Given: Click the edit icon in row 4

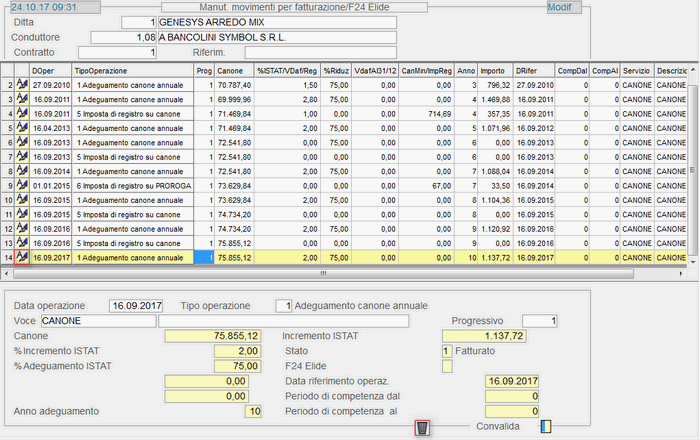Looking at the screenshot, I should tap(22, 113).
